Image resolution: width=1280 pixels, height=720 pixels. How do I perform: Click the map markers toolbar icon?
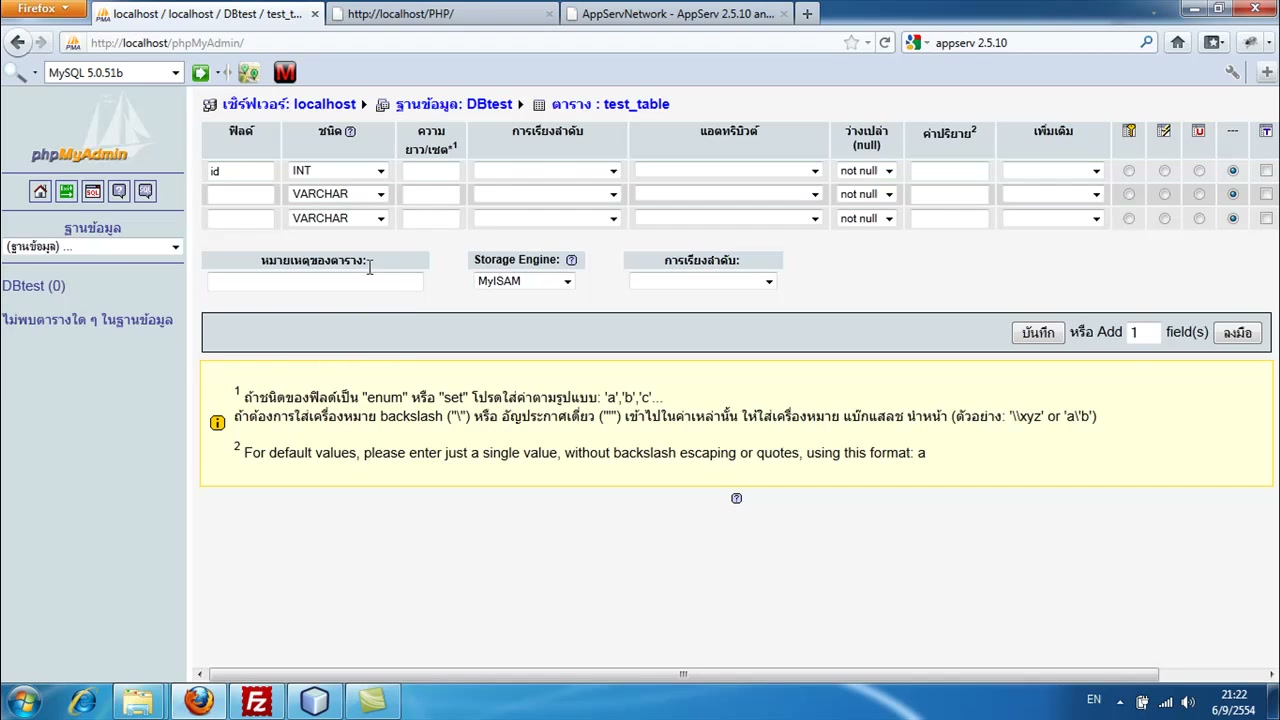click(x=249, y=72)
